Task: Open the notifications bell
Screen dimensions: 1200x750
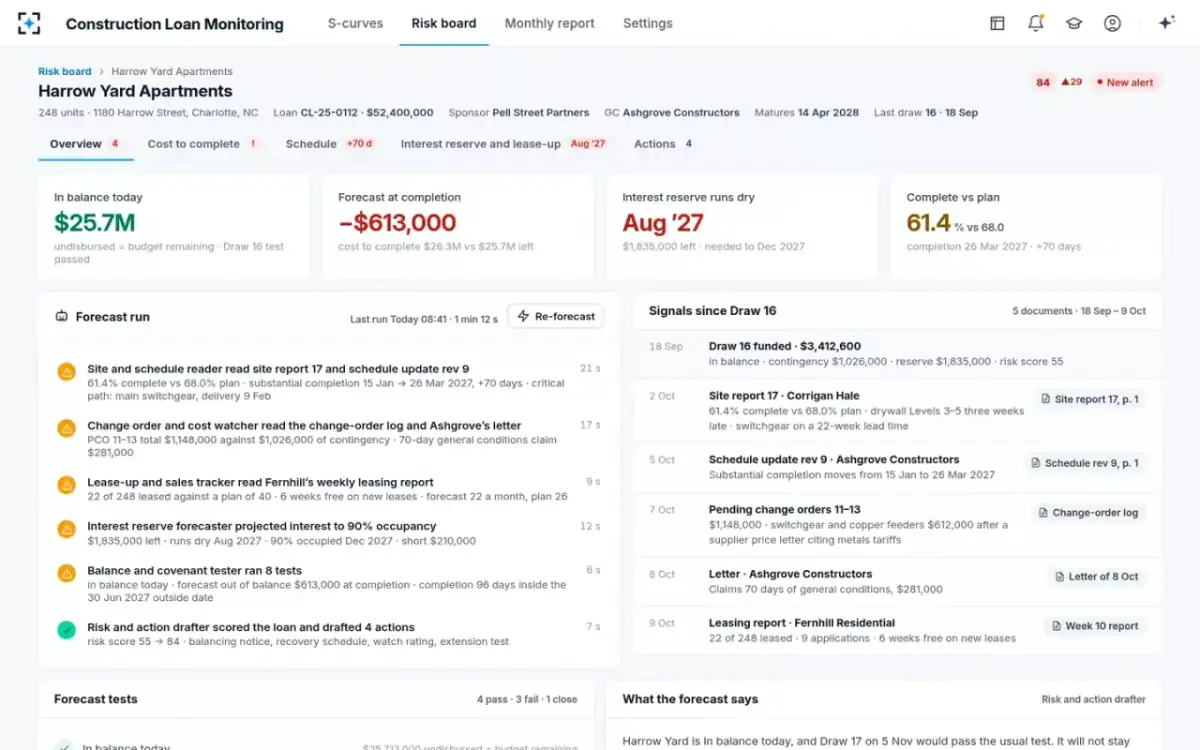Action: tap(1035, 23)
